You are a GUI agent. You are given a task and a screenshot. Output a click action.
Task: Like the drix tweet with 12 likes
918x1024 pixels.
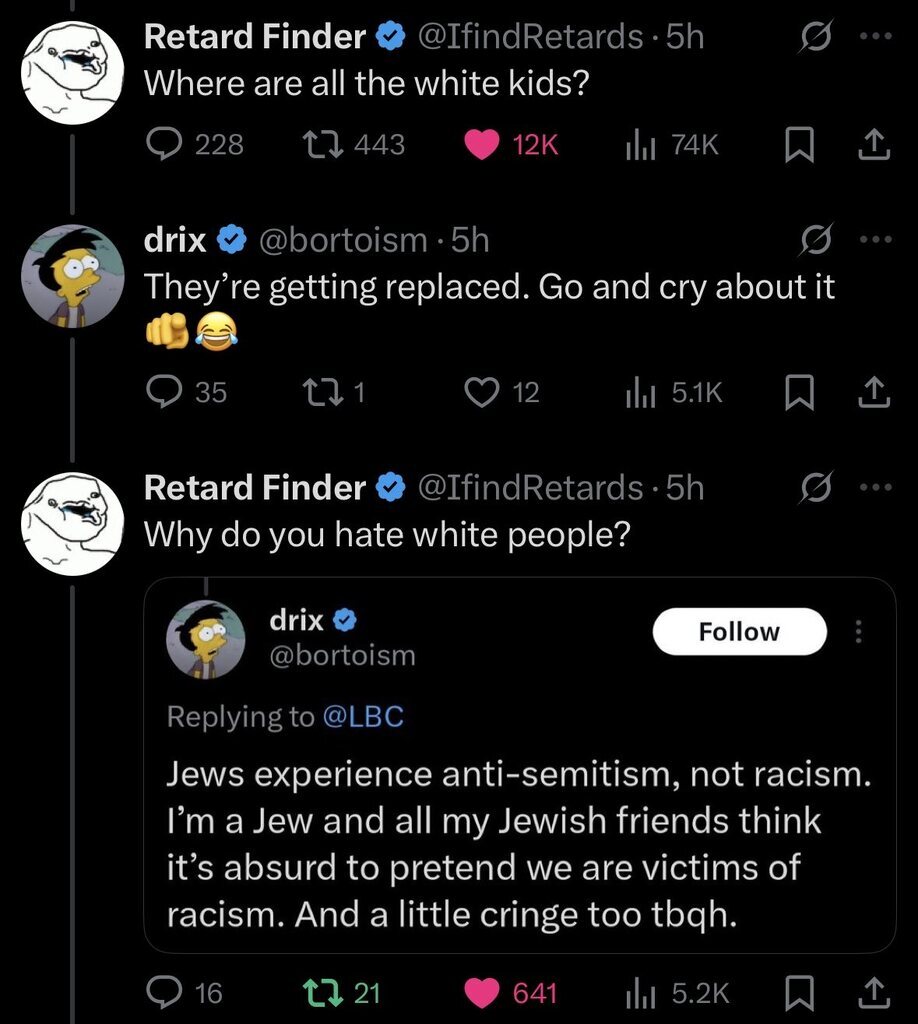483,393
